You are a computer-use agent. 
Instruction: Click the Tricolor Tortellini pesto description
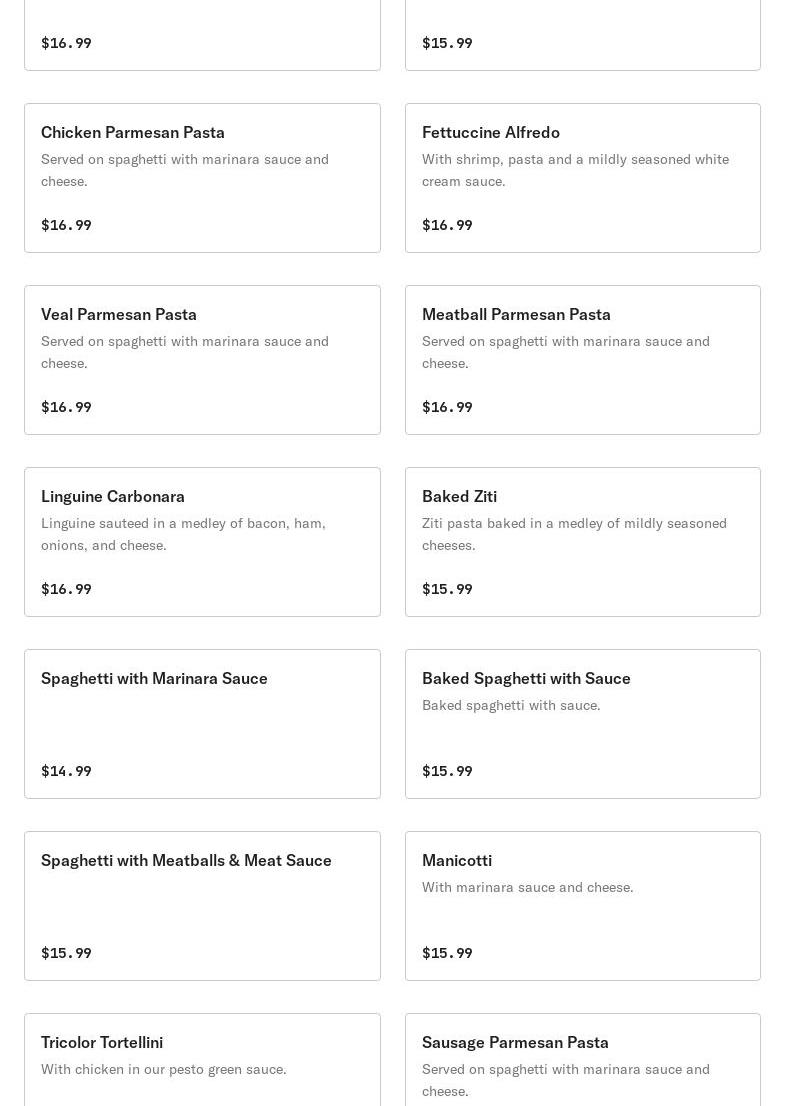pos(163,1069)
